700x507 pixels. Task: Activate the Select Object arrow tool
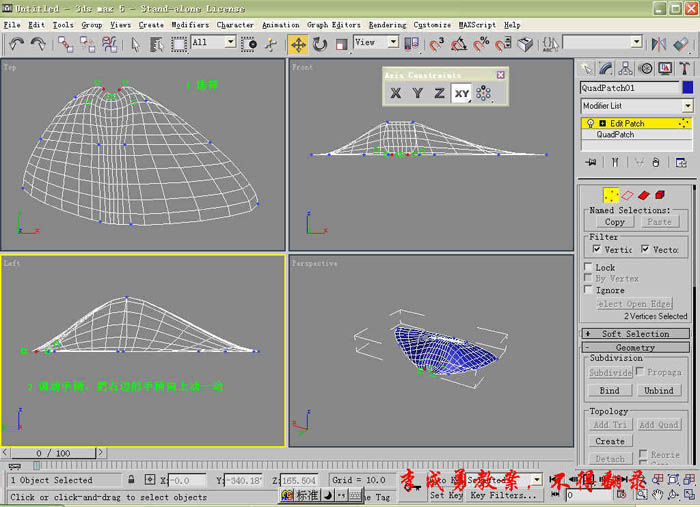135,44
